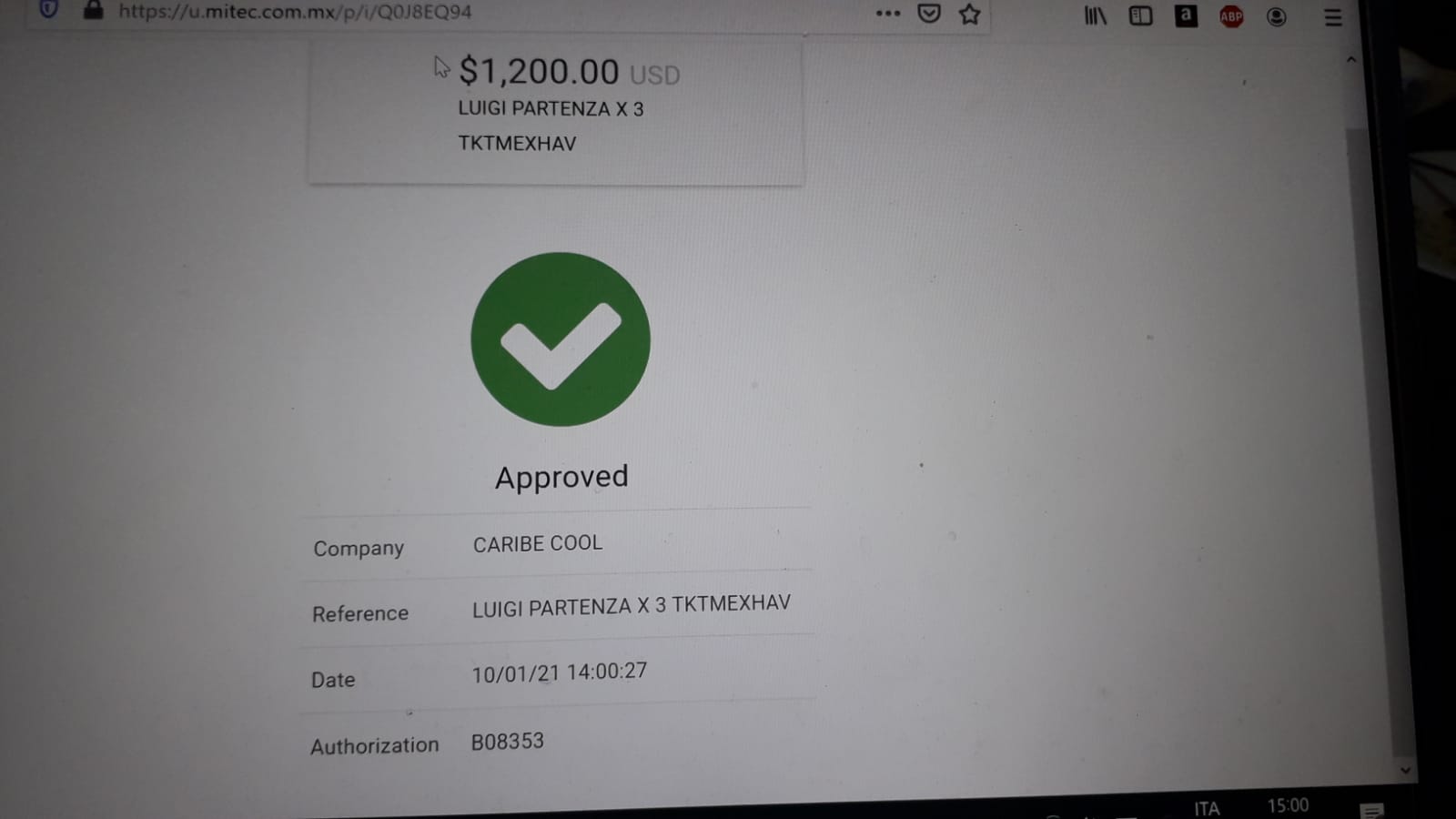Image resolution: width=1456 pixels, height=819 pixels.
Task: Open the Library bookmarks icon
Action: pos(1095,15)
